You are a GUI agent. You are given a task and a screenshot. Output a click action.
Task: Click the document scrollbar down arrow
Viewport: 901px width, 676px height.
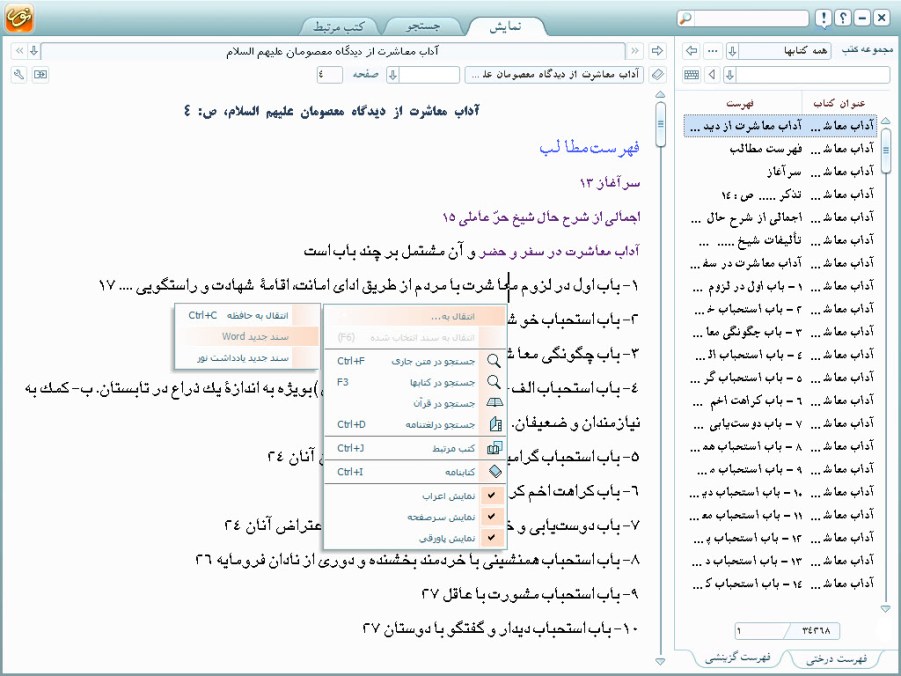pos(660,661)
